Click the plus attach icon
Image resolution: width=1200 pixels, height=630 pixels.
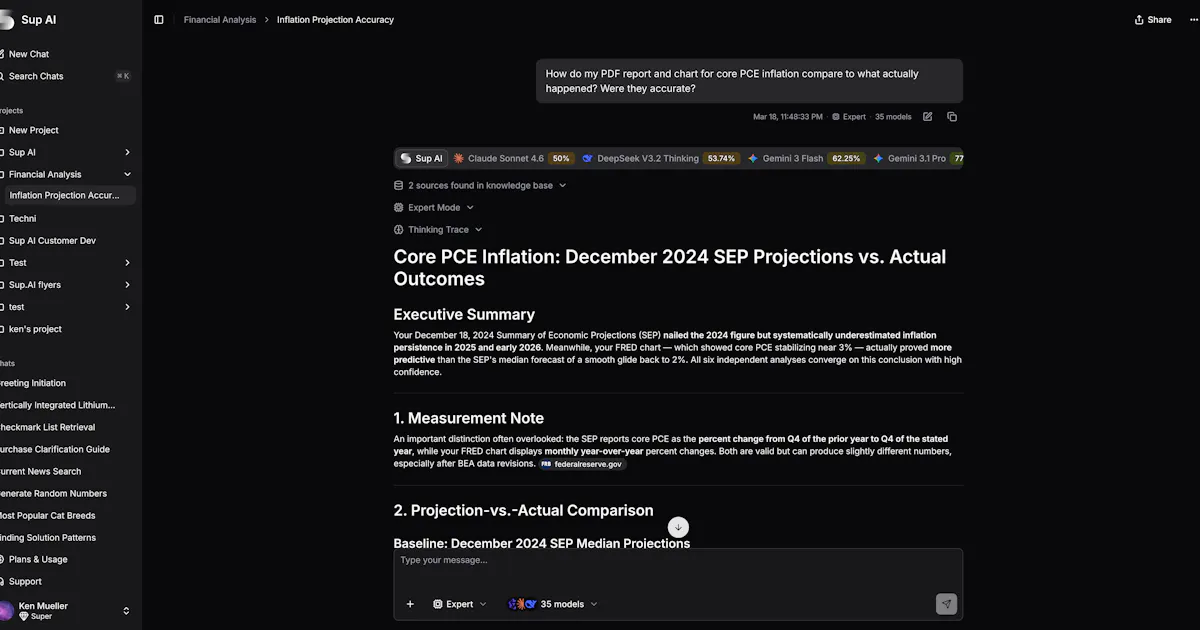410,604
